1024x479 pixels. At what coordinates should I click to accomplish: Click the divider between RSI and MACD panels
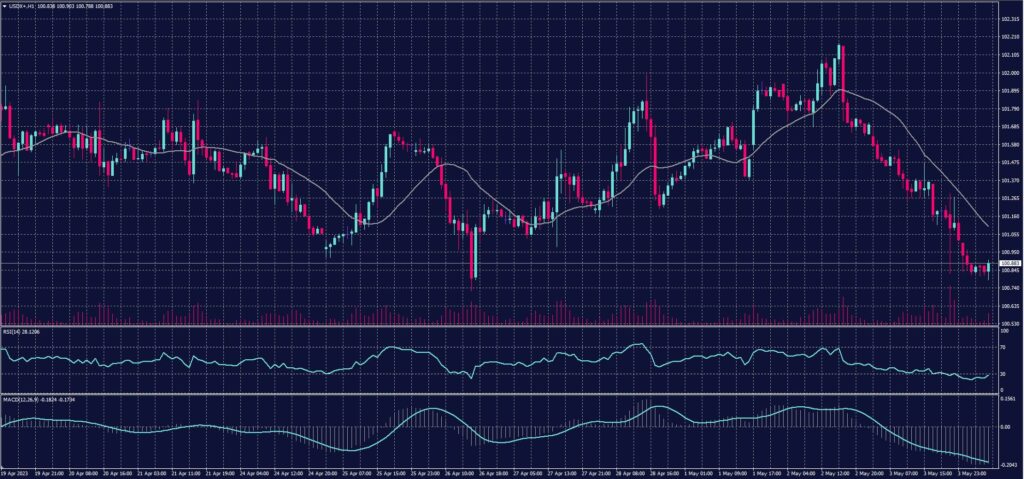500,394
